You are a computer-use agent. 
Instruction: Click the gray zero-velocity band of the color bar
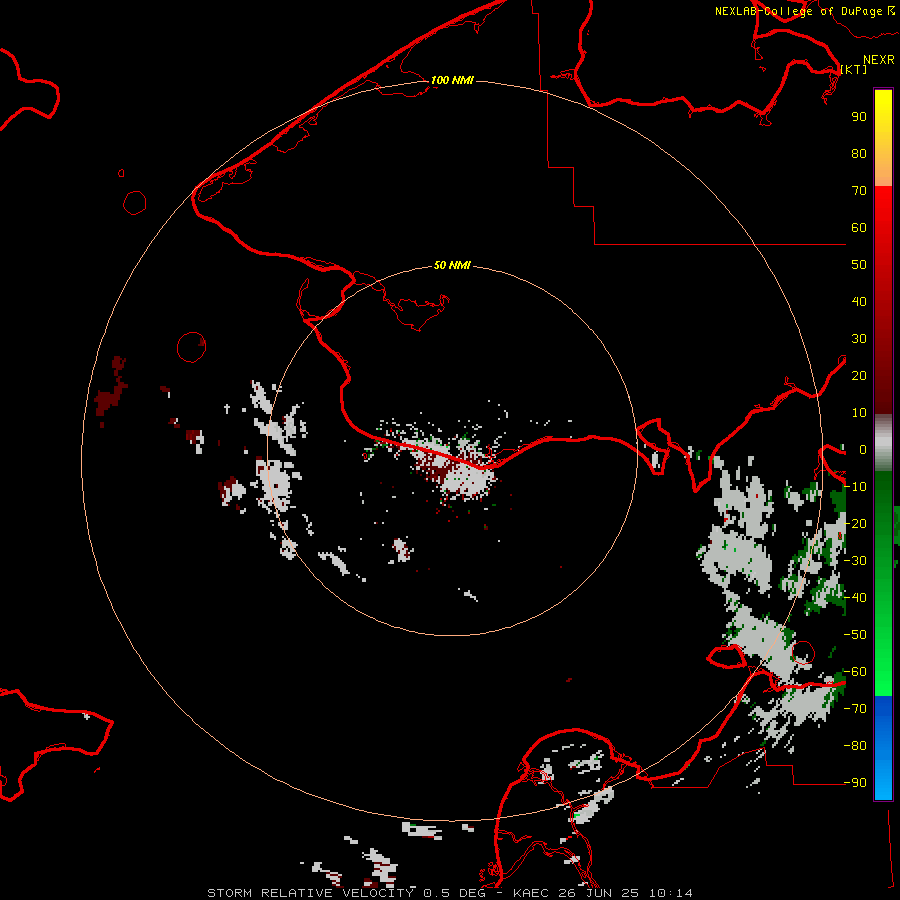pyautogui.click(x=883, y=442)
